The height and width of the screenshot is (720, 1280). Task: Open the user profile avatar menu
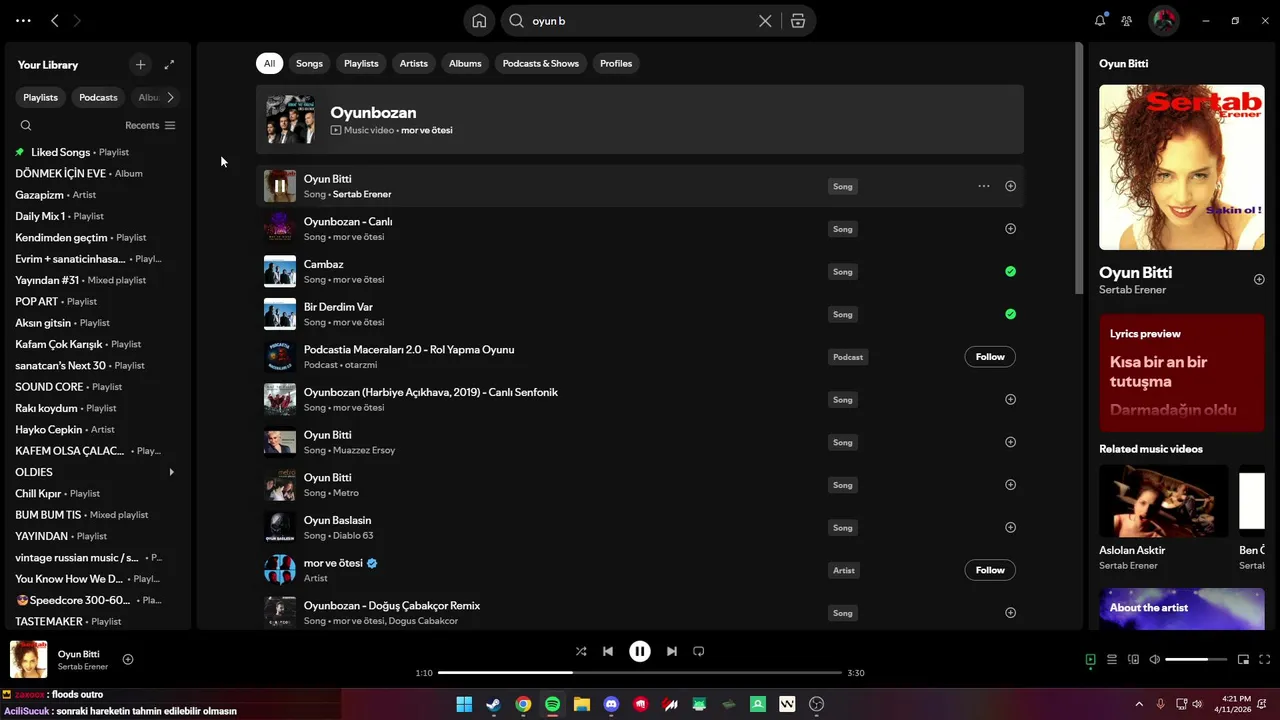point(1163,20)
